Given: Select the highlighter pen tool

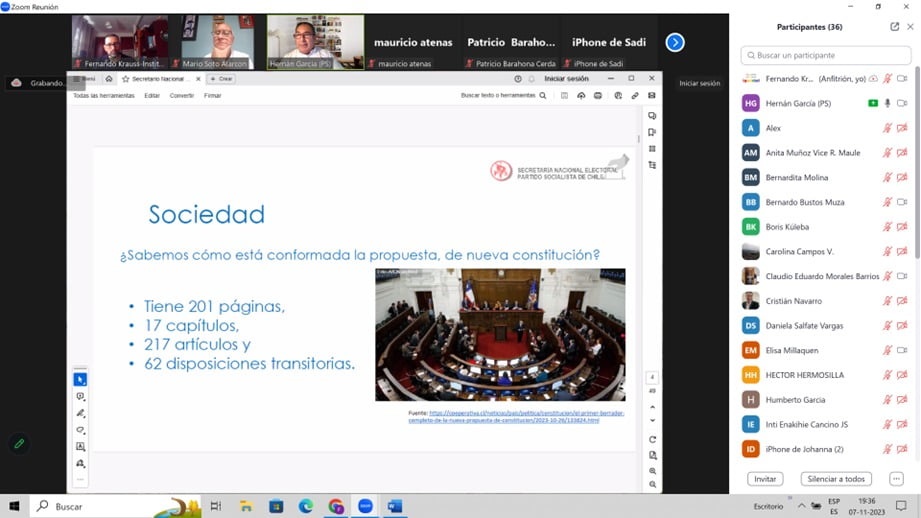Looking at the screenshot, I should click(x=81, y=413).
